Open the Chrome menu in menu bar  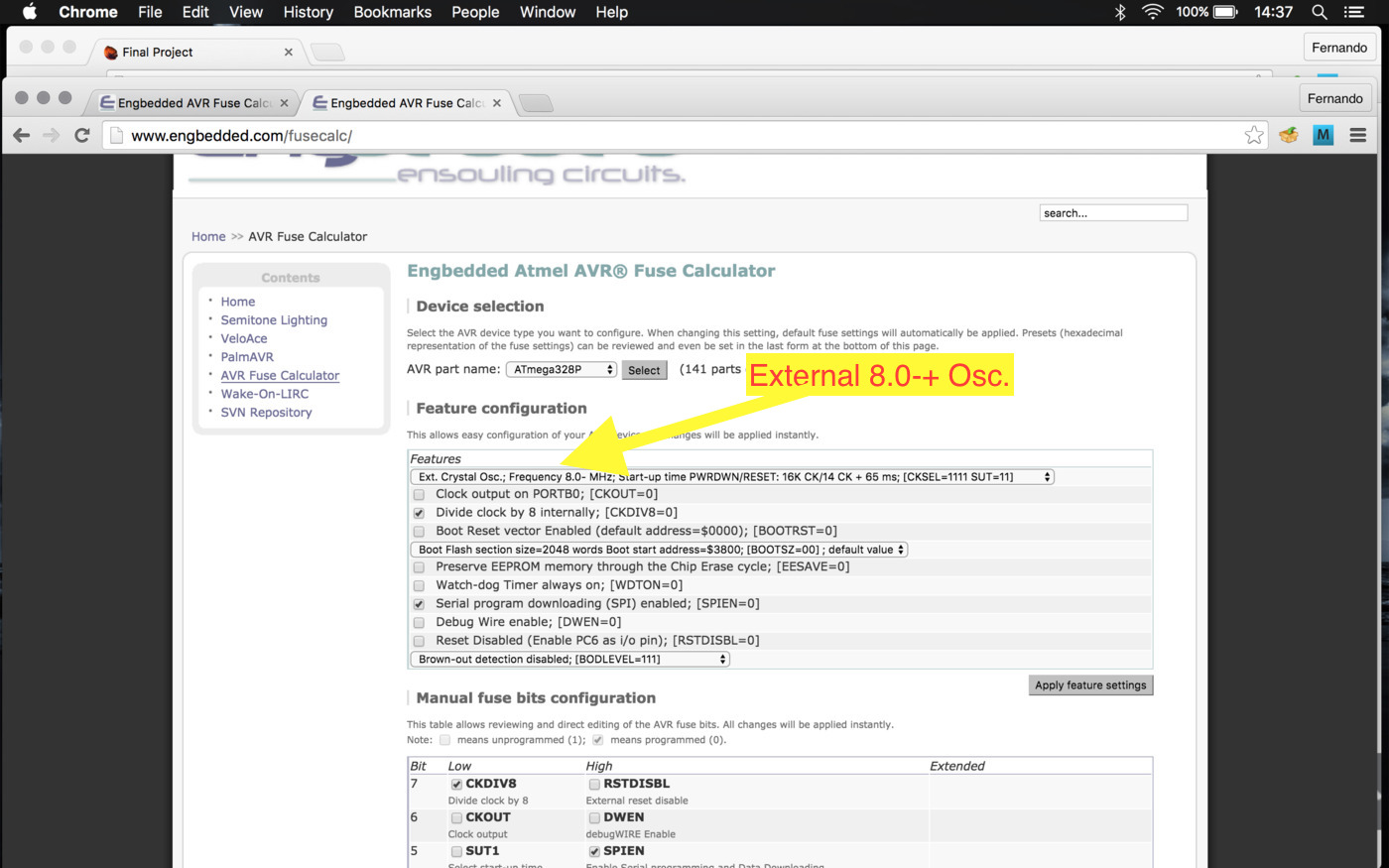pos(88,12)
